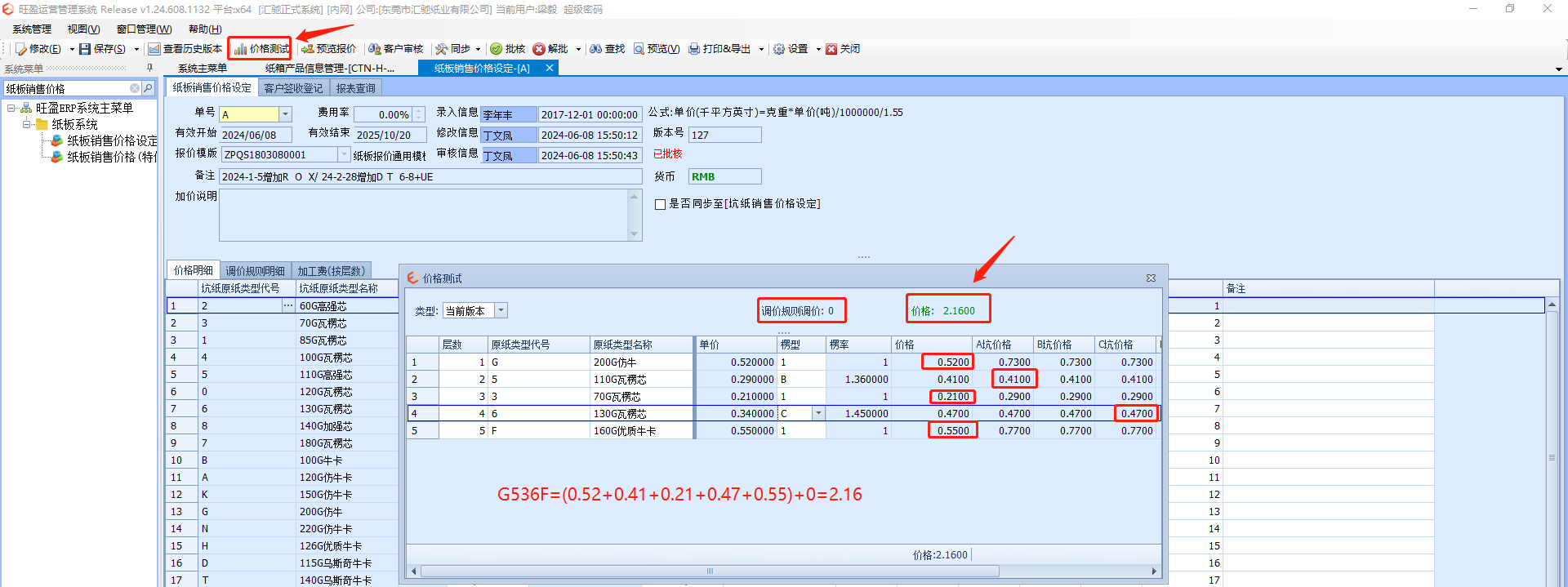Click the 修改(E) edit toolbar icon

click(x=22, y=49)
